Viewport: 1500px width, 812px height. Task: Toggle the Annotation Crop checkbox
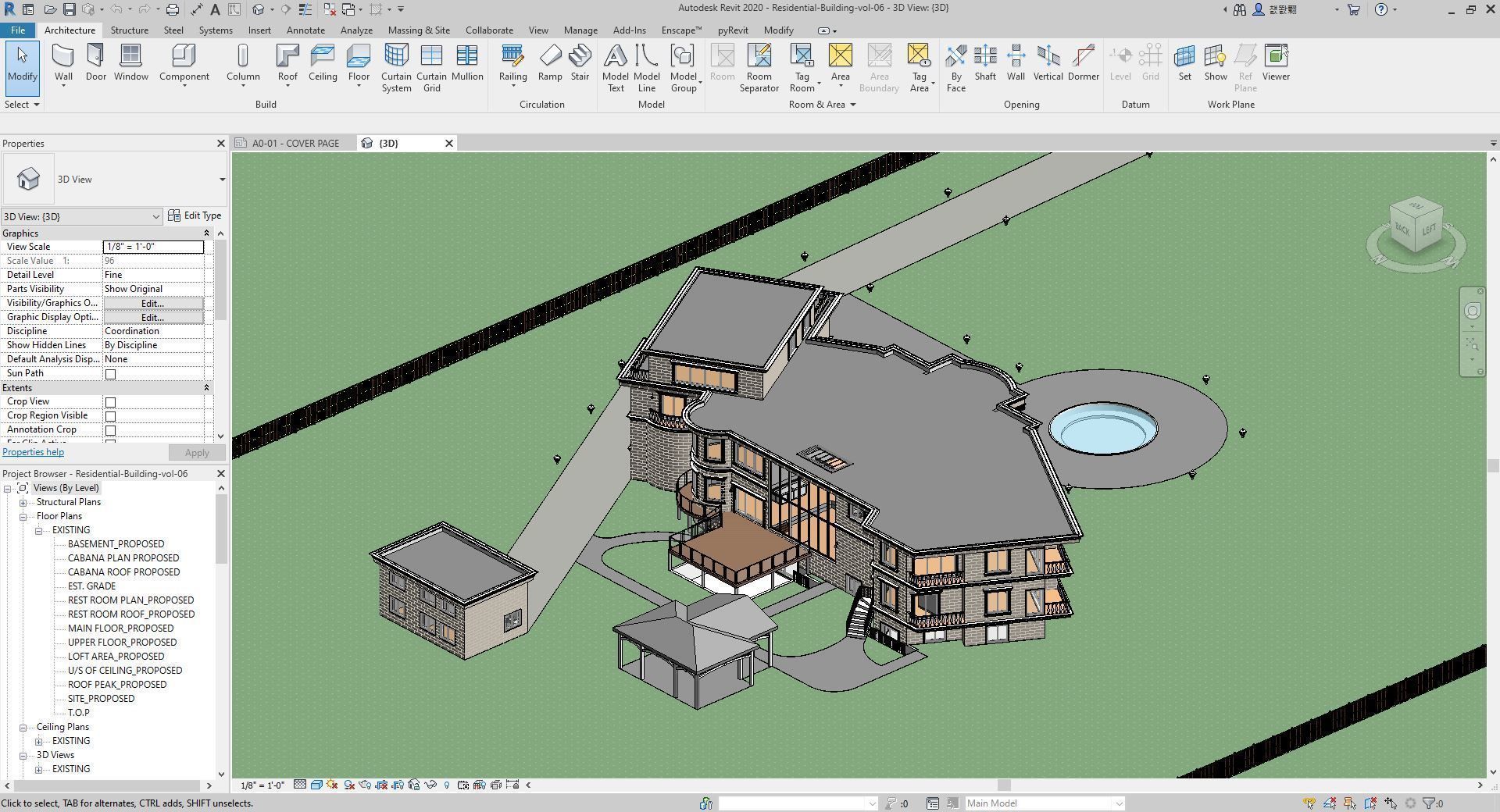110,430
